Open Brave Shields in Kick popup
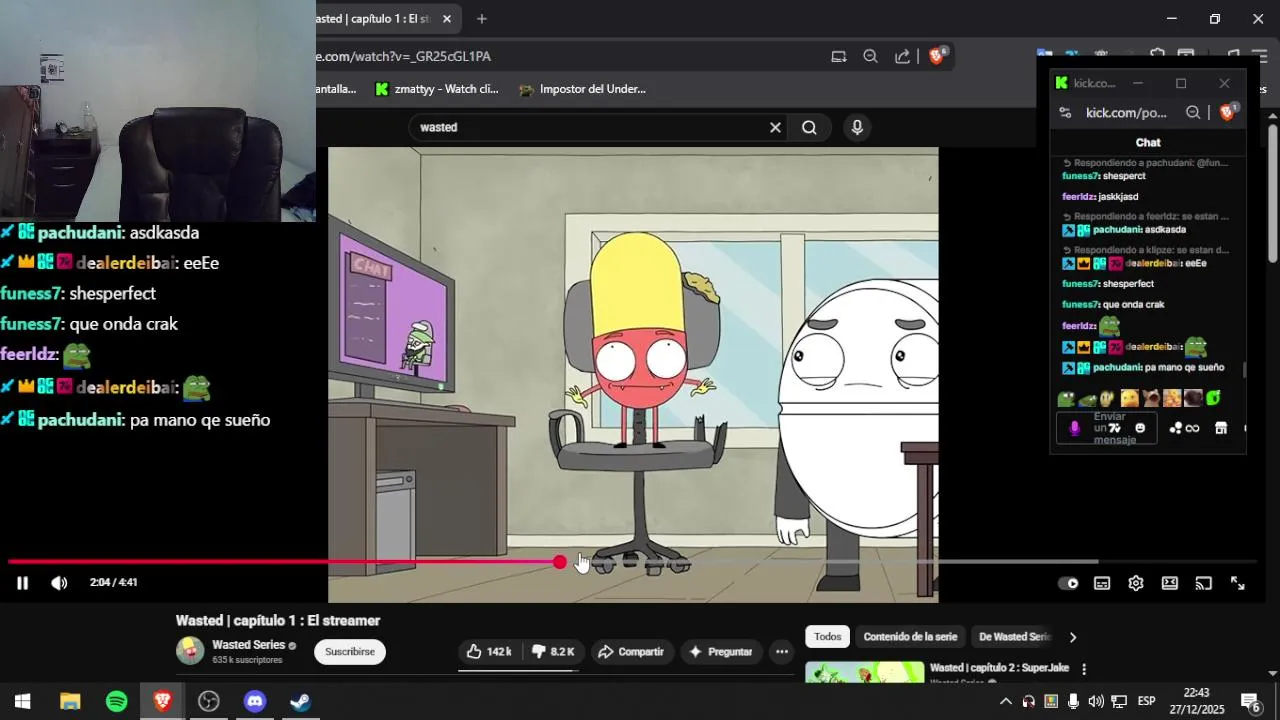This screenshot has width=1280, height=720. tap(1228, 112)
